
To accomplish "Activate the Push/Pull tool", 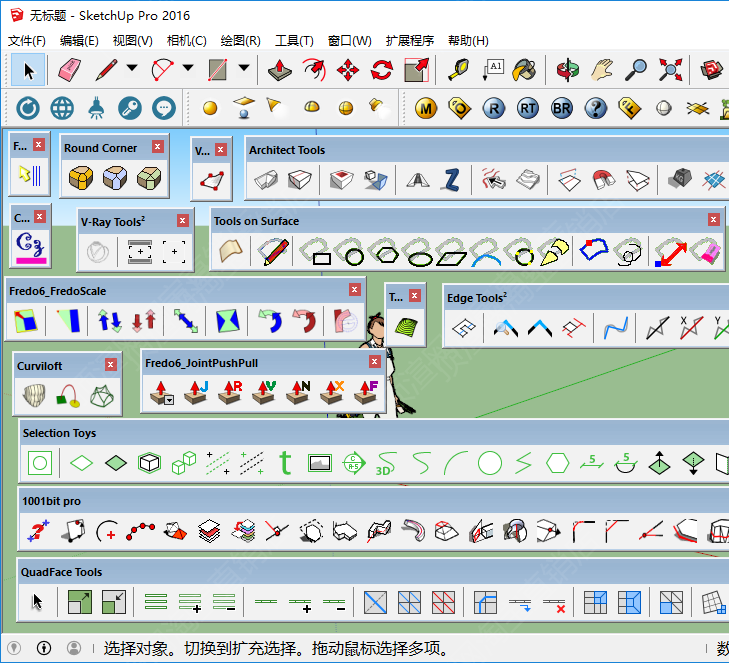I will coord(279,70).
